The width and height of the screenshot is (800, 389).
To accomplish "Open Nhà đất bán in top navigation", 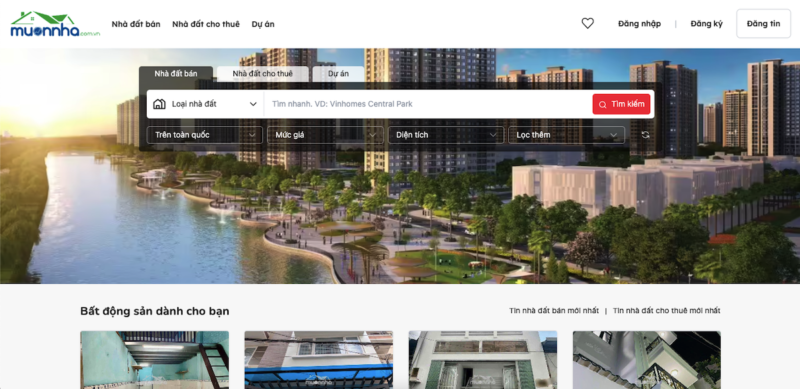I will tap(136, 24).
